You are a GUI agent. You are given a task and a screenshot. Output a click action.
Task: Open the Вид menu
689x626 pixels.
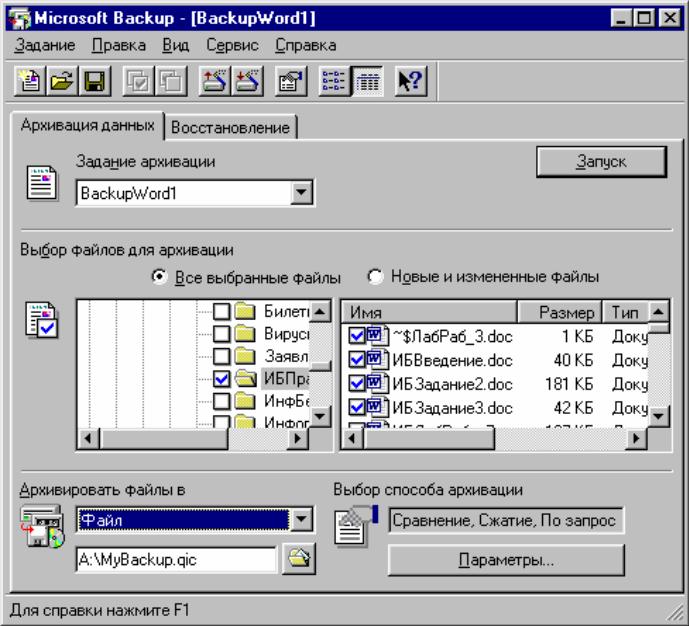pyautogui.click(x=175, y=45)
